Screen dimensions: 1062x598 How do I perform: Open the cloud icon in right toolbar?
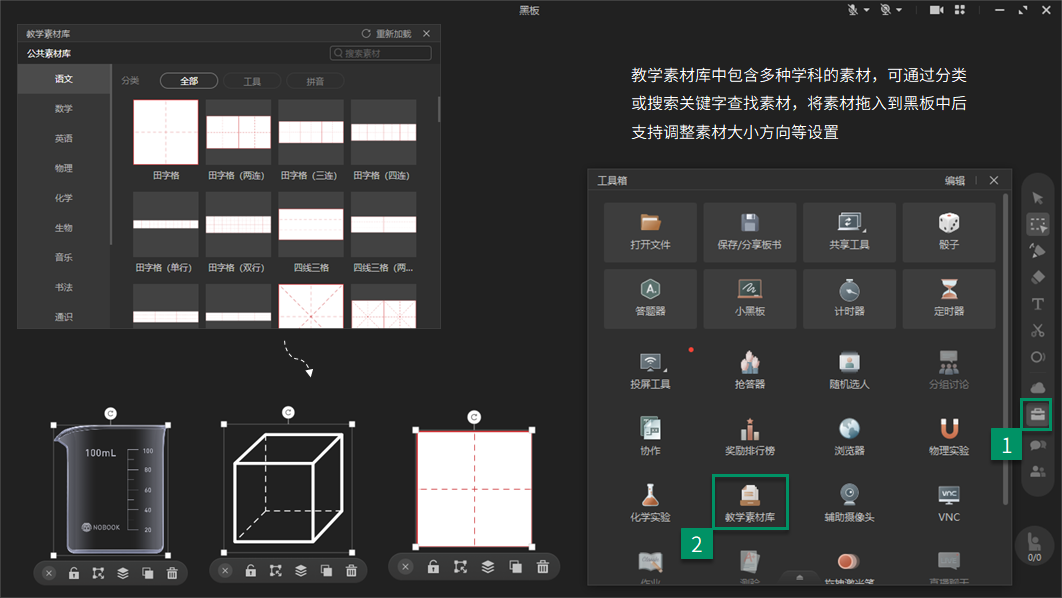1038,387
